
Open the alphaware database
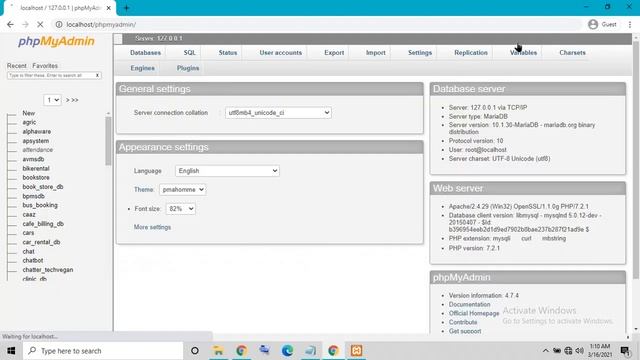click(37, 131)
